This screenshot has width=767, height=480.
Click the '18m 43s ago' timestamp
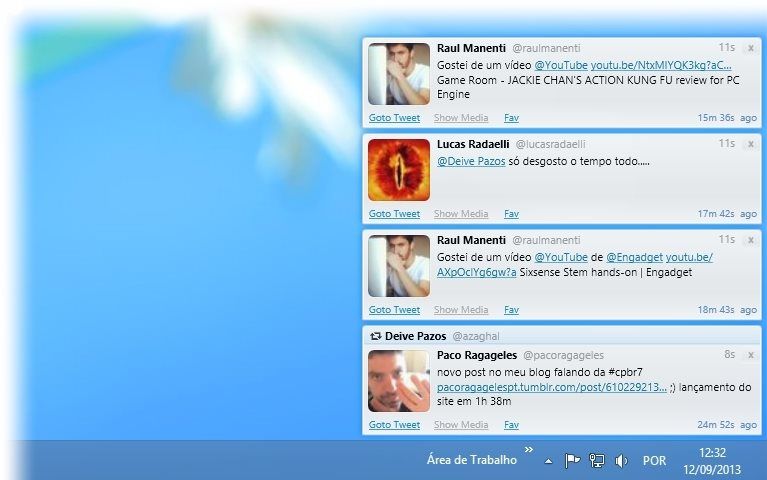point(727,310)
